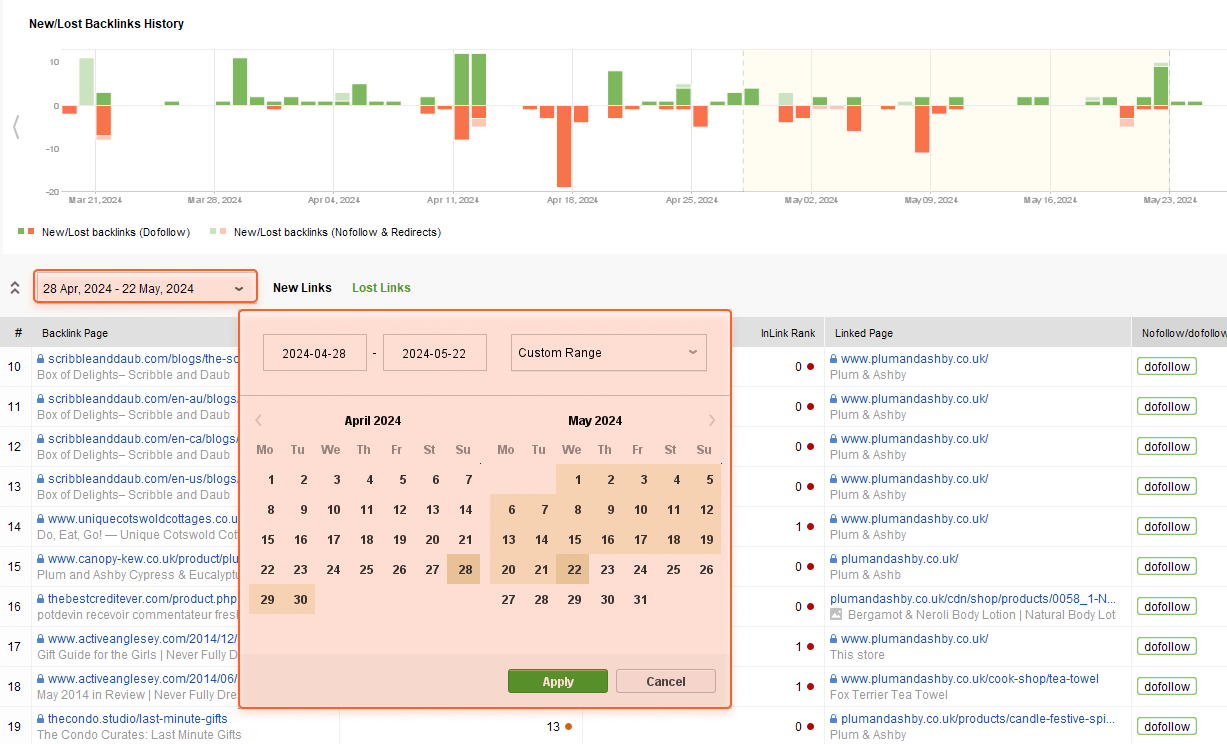Click orange dot next to 13

pyautogui.click(x=568, y=727)
